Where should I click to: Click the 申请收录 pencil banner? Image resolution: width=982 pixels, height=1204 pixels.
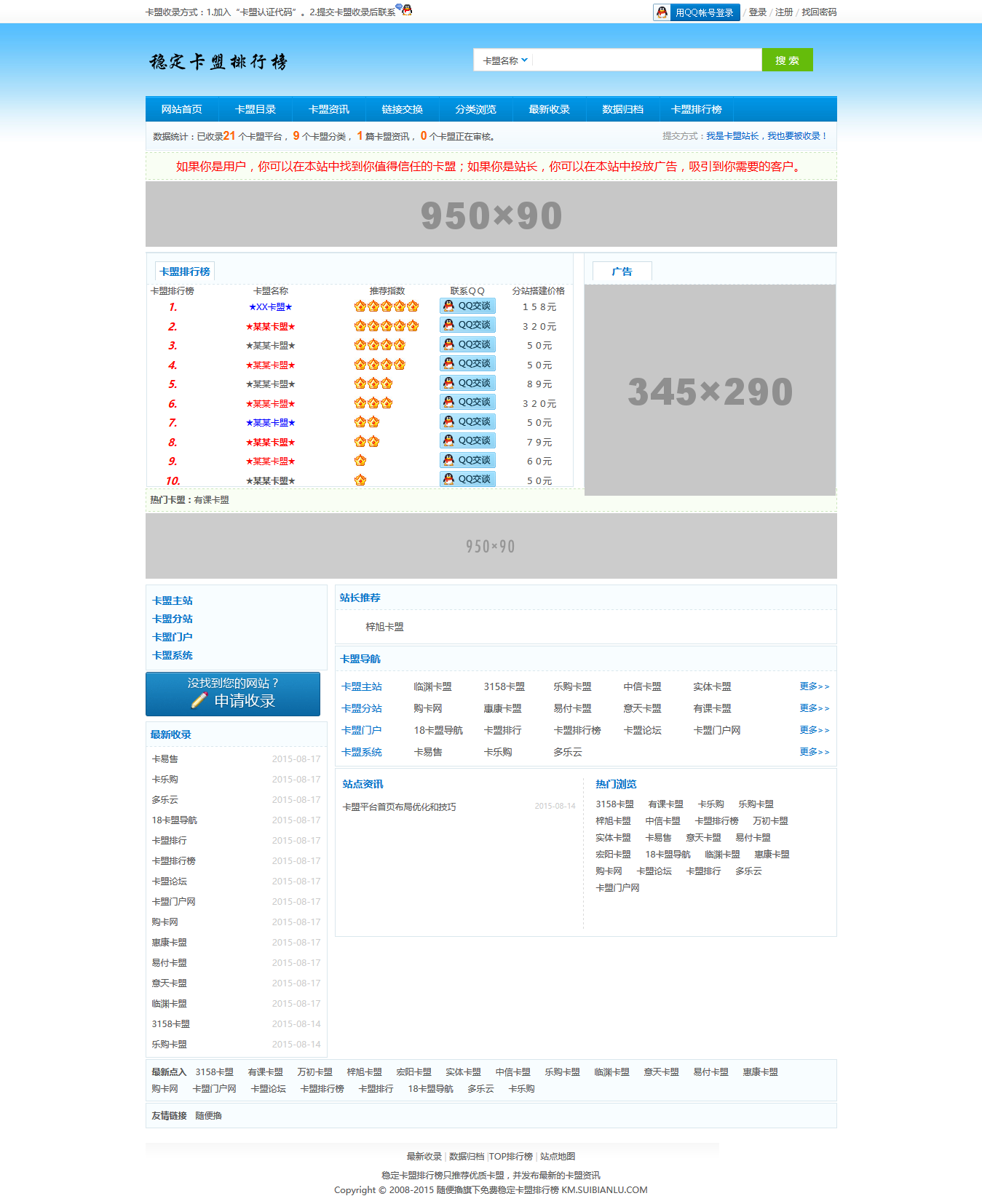point(233,694)
